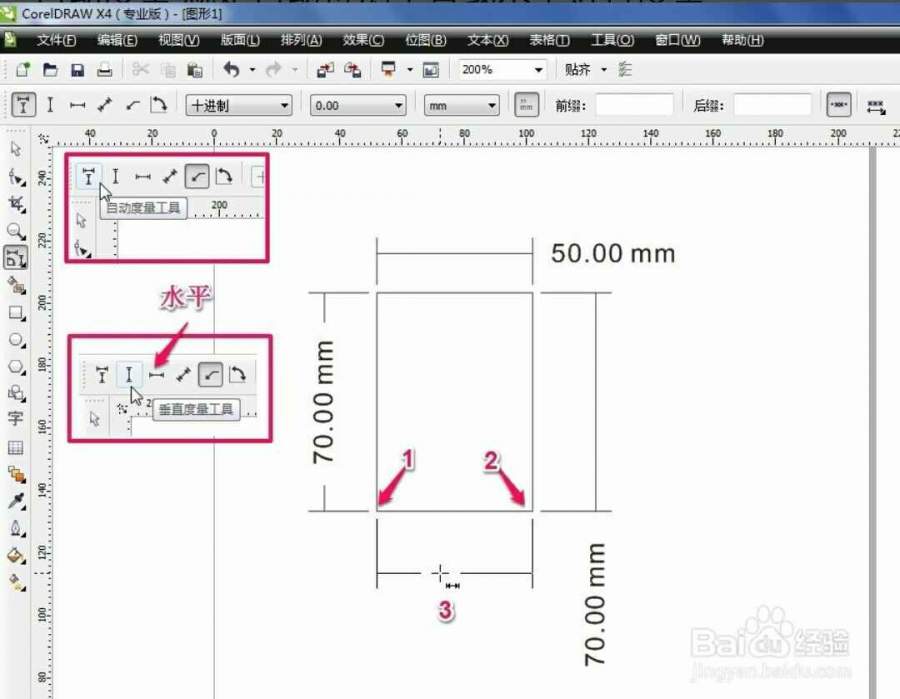Select the Fill bucket tool in the toolbox
The width and height of the screenshot is (900, 699).
click(x=16, y=556)
